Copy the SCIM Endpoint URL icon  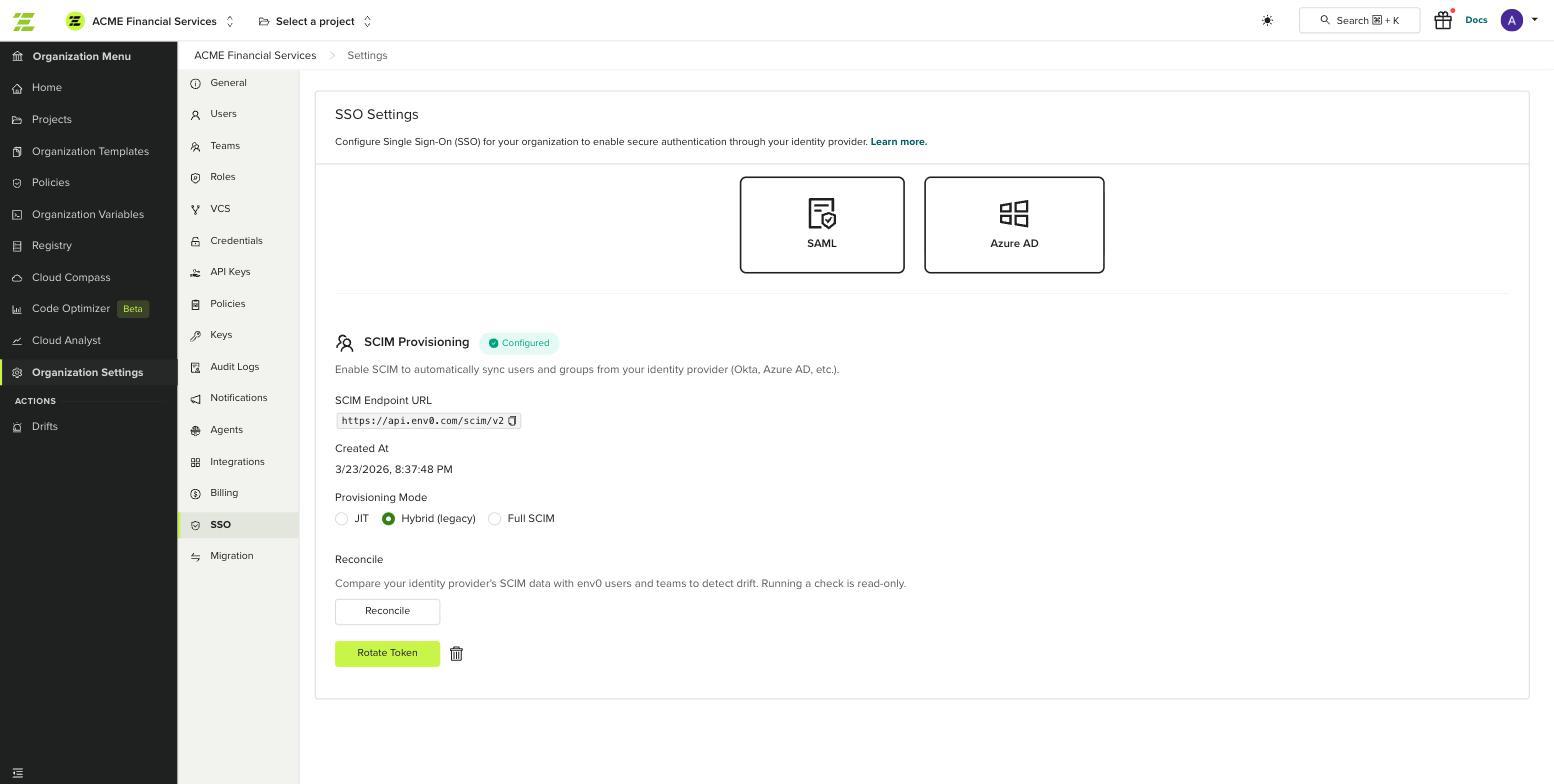512,421
